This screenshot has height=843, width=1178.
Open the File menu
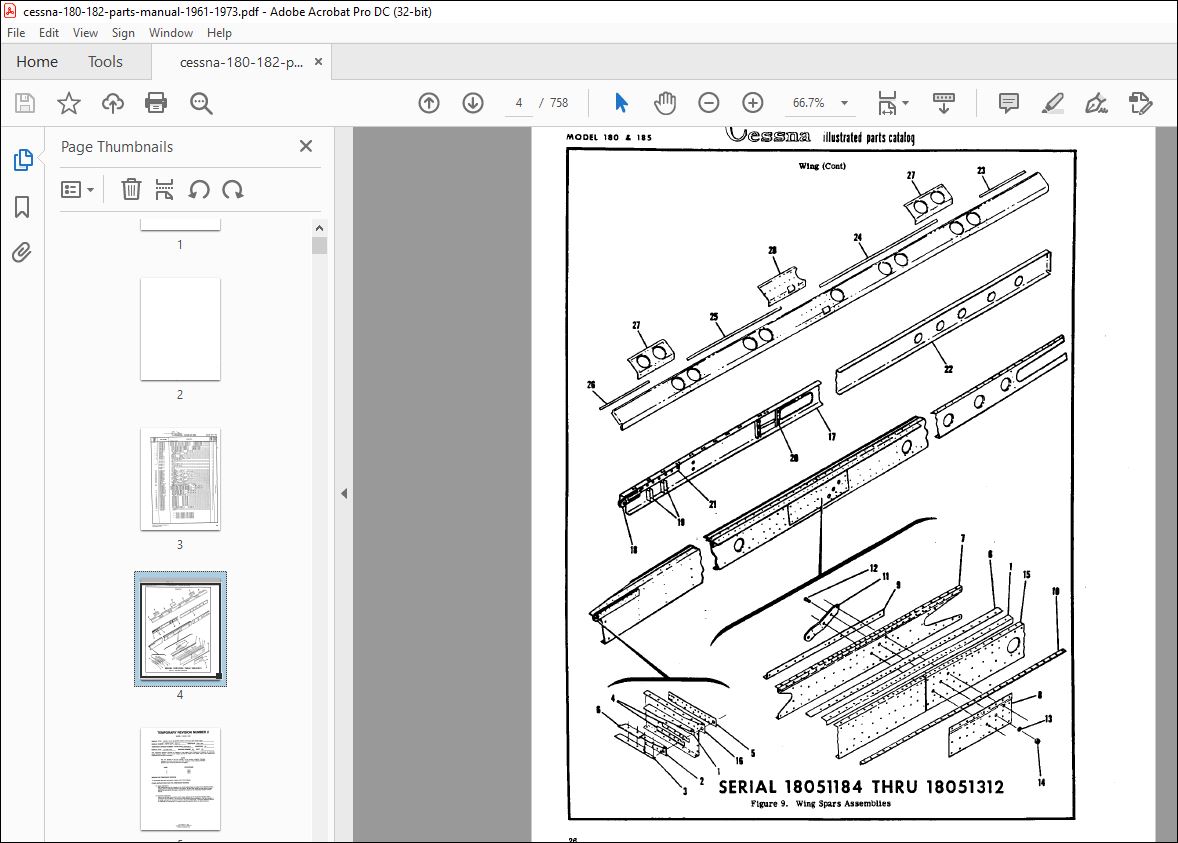16,33
